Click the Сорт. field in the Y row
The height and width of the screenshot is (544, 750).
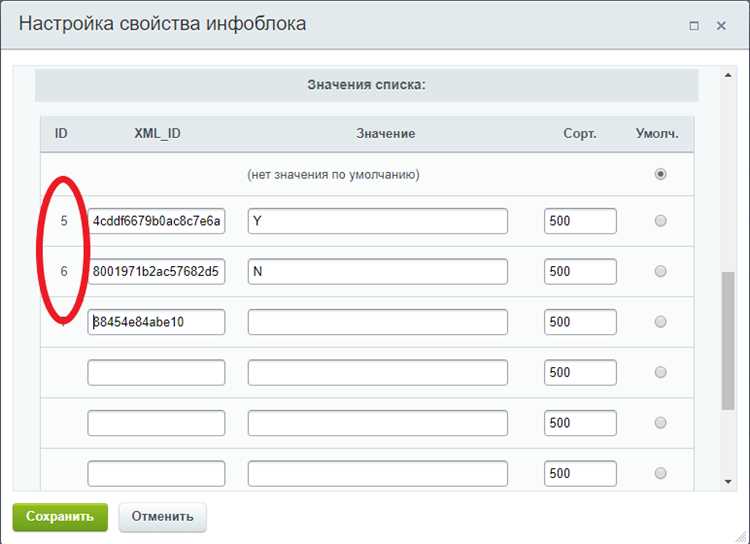580,221
